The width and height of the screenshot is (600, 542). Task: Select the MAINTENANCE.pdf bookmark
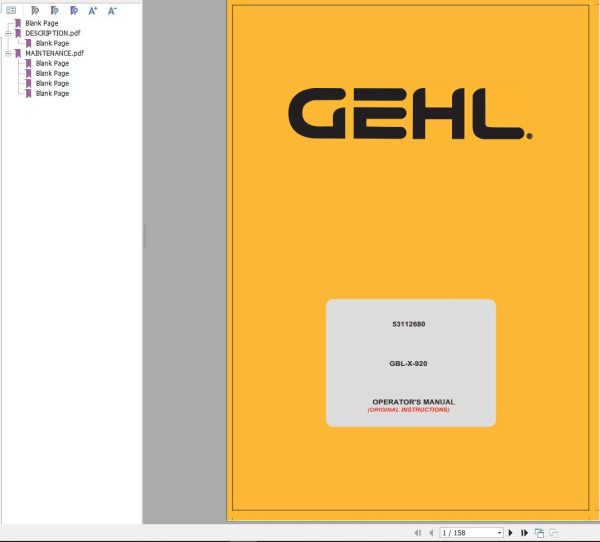(x=54, y=53)
